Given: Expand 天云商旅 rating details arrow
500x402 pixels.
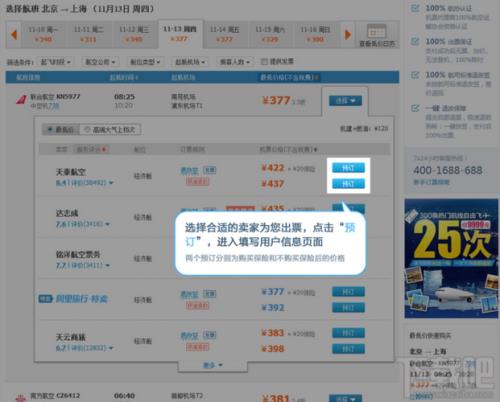Looking at the screenshot, I should pos(111,348).
